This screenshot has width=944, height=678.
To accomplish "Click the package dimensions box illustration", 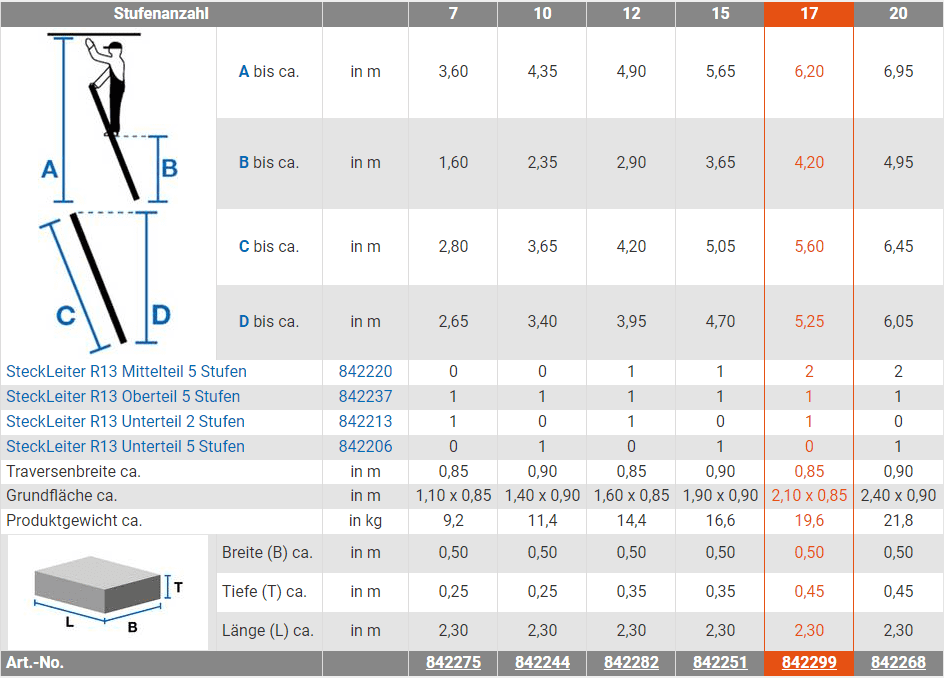I will pyautogui.click(x=108, y=593).
